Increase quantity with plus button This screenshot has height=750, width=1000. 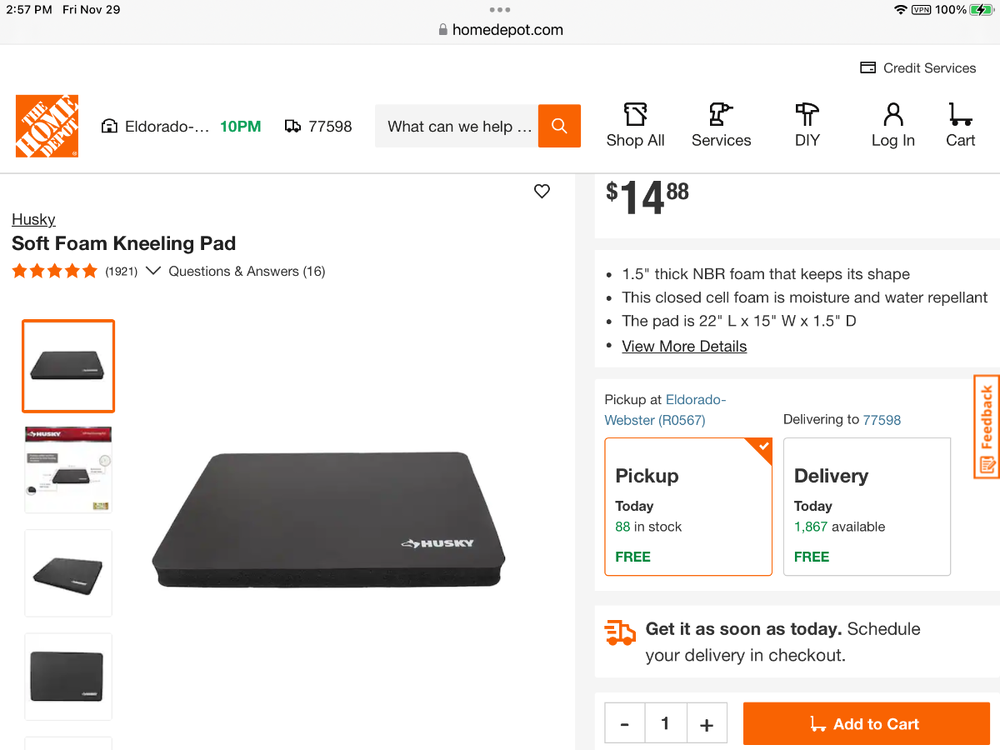706,724
